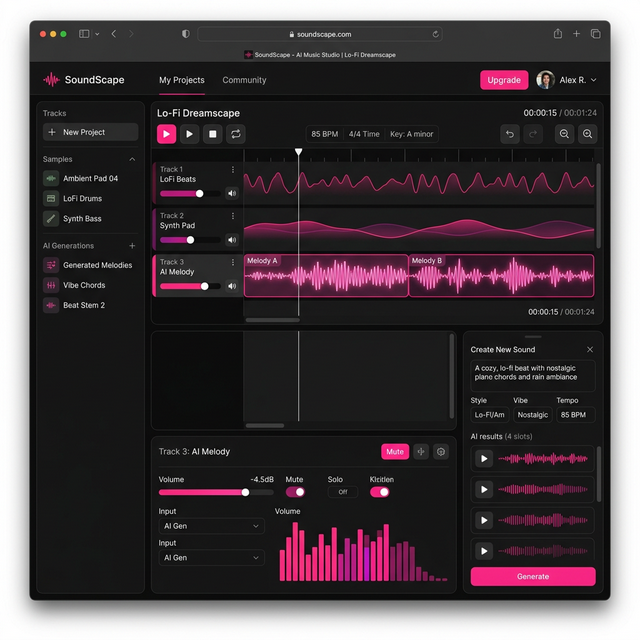This screenshot has width=640, height=640.
Task: Click the Synth Bass sample icon
Action: (51, 218)
